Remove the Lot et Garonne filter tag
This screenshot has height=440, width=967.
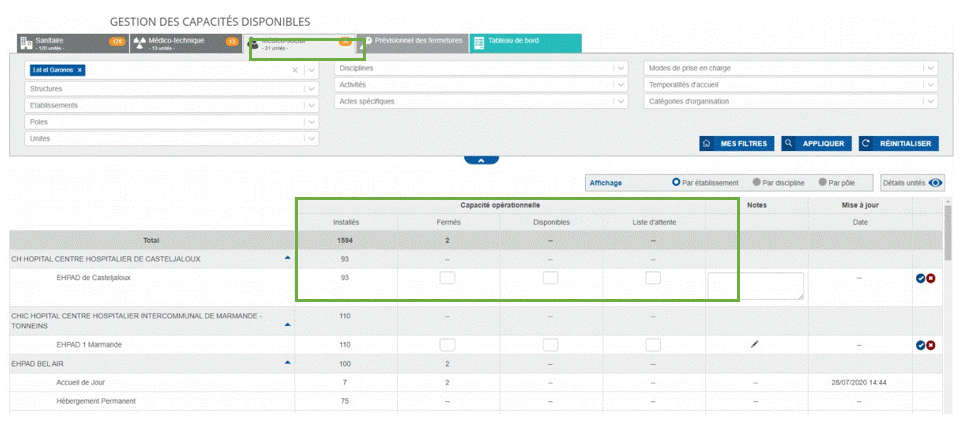(x=80, y=70)
